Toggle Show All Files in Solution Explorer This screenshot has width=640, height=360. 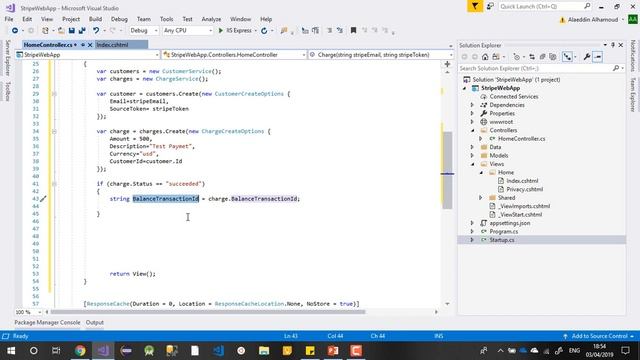(x=553, y=57)
